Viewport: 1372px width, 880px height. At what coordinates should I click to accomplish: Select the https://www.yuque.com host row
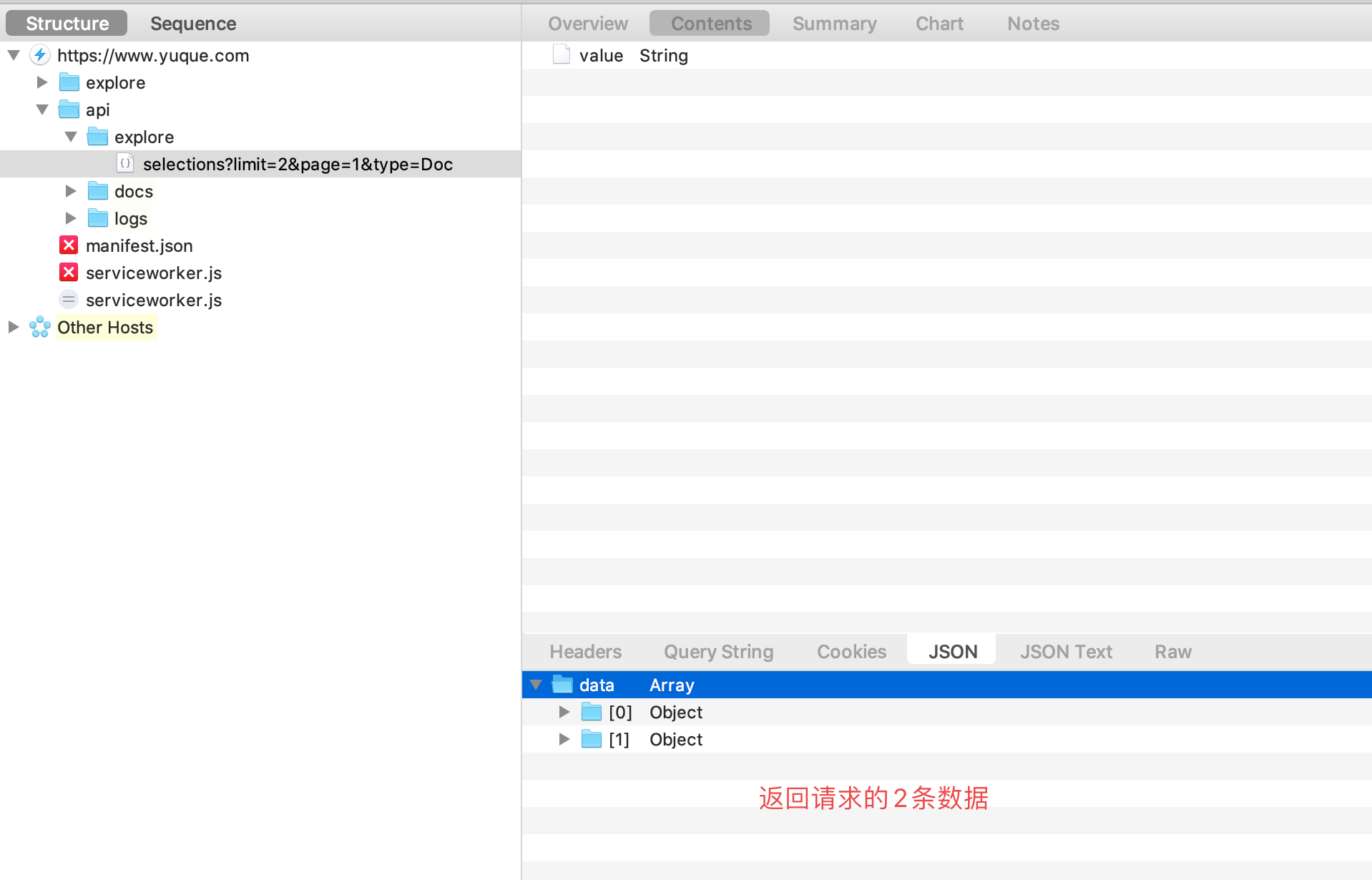coord(153,55)
